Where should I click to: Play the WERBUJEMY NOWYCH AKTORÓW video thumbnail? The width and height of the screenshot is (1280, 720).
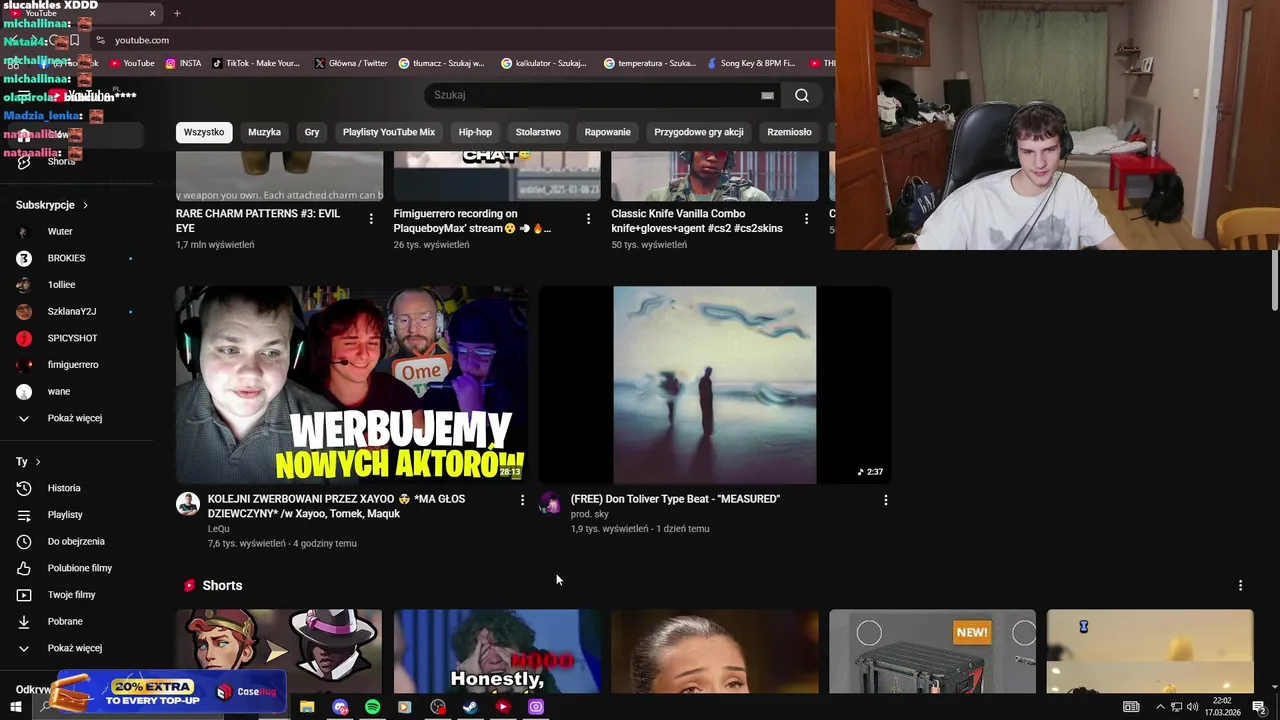(x=352, y=385)
